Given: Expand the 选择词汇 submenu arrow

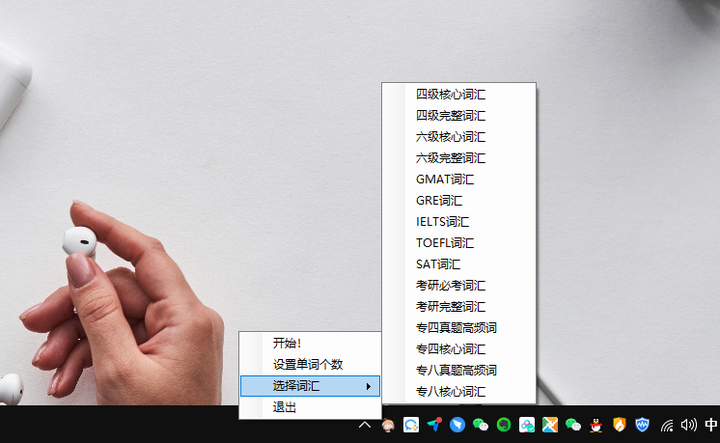Looking at the screenshot, I should pos(368,386).
